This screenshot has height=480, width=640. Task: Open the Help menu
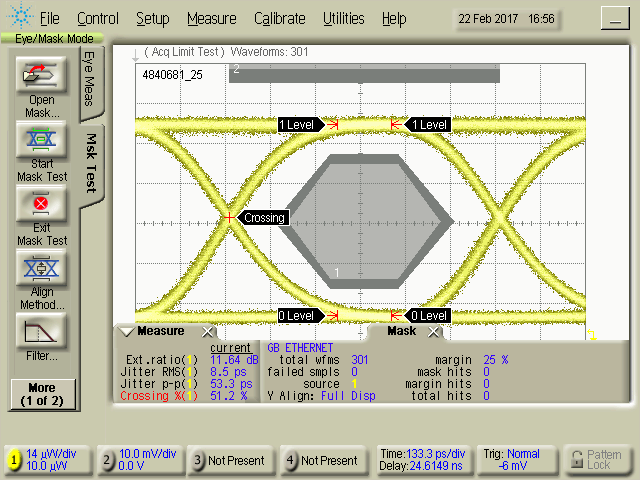[x=394, y=19]
